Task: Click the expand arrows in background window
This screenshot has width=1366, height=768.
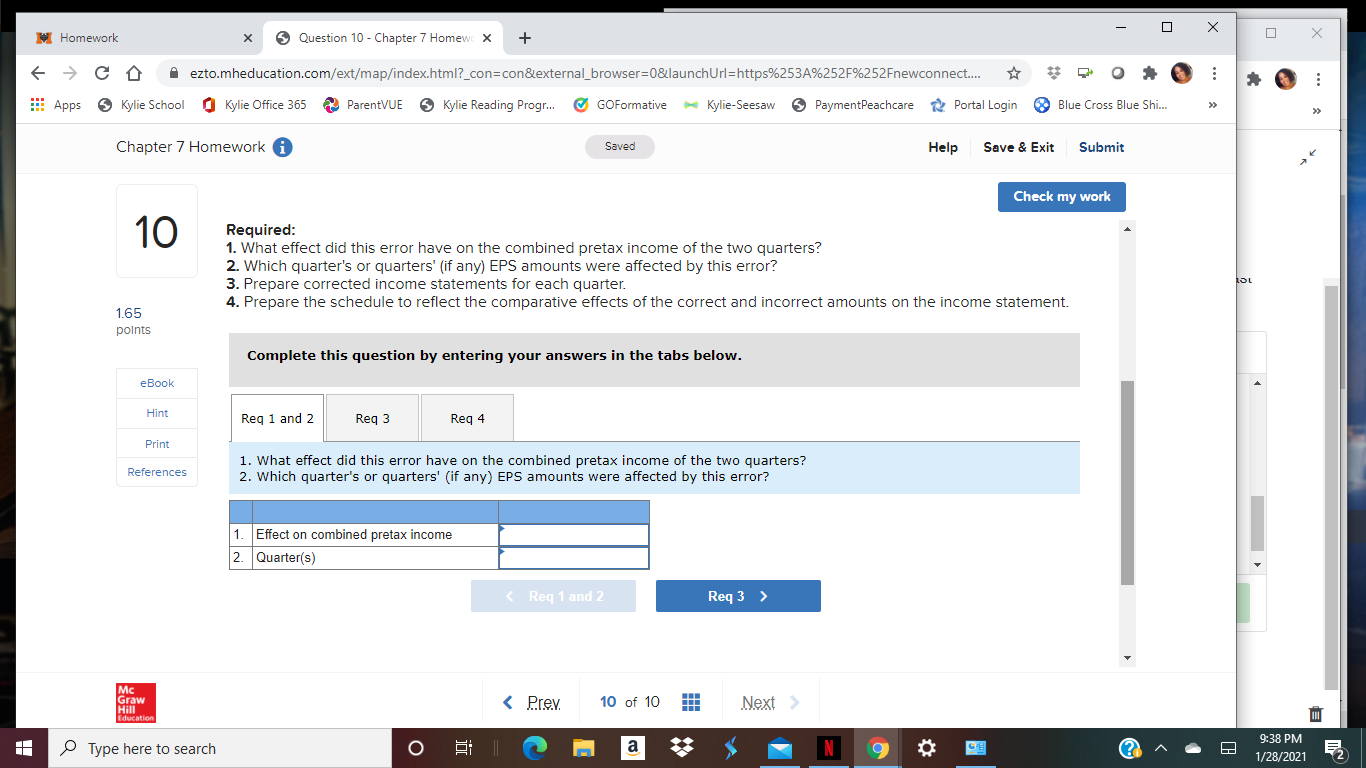Action: pyautogui.click(x=1310, y=157)
